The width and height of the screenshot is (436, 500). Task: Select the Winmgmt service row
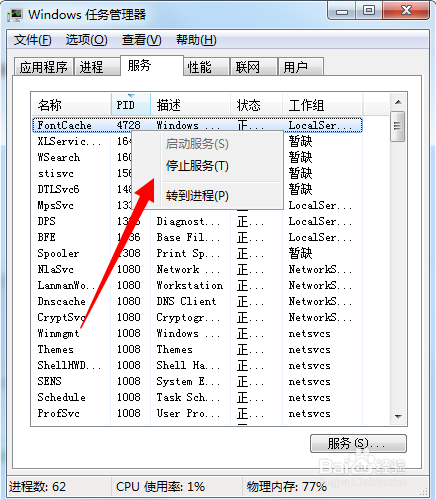click(197, 333)
